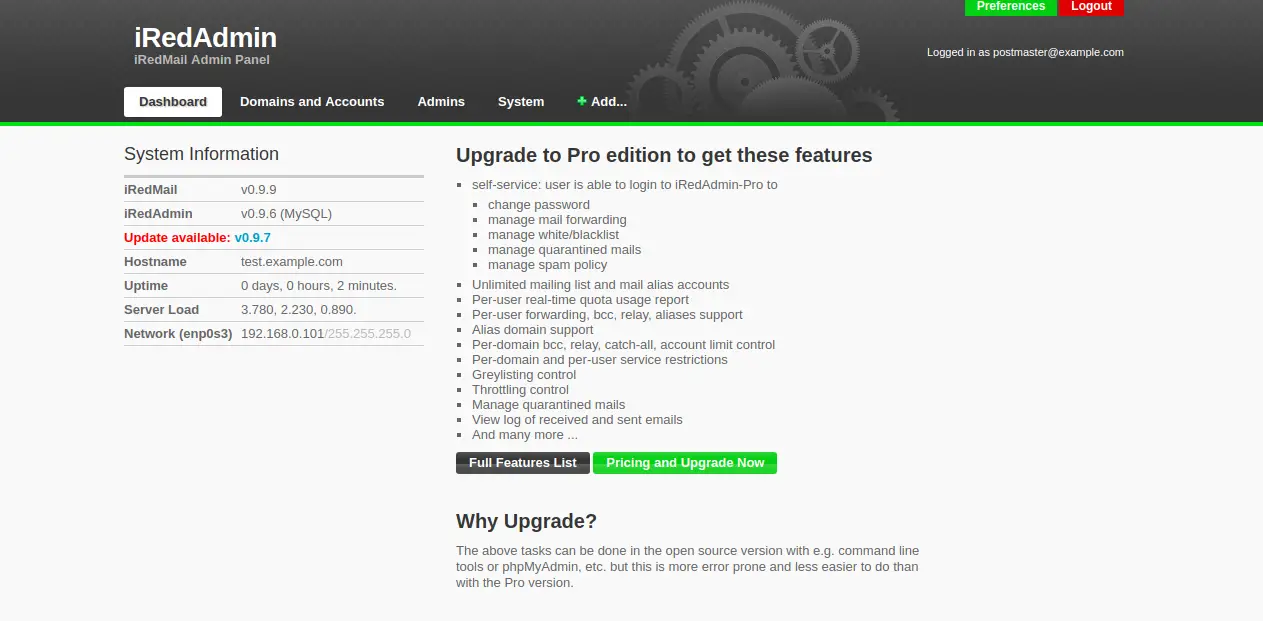Click View log of received and sent emails
Viewport: 1263px width, 621px height.
577,420
